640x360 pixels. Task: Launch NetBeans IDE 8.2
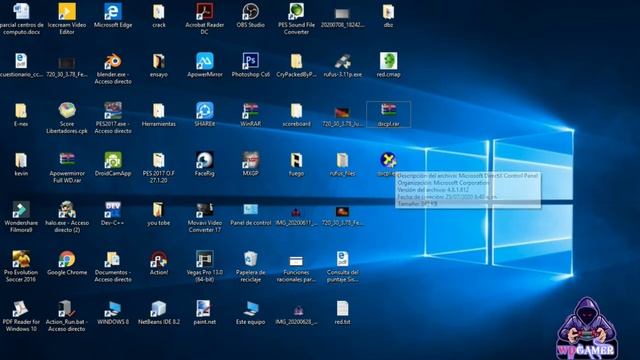tap(159, 313)
